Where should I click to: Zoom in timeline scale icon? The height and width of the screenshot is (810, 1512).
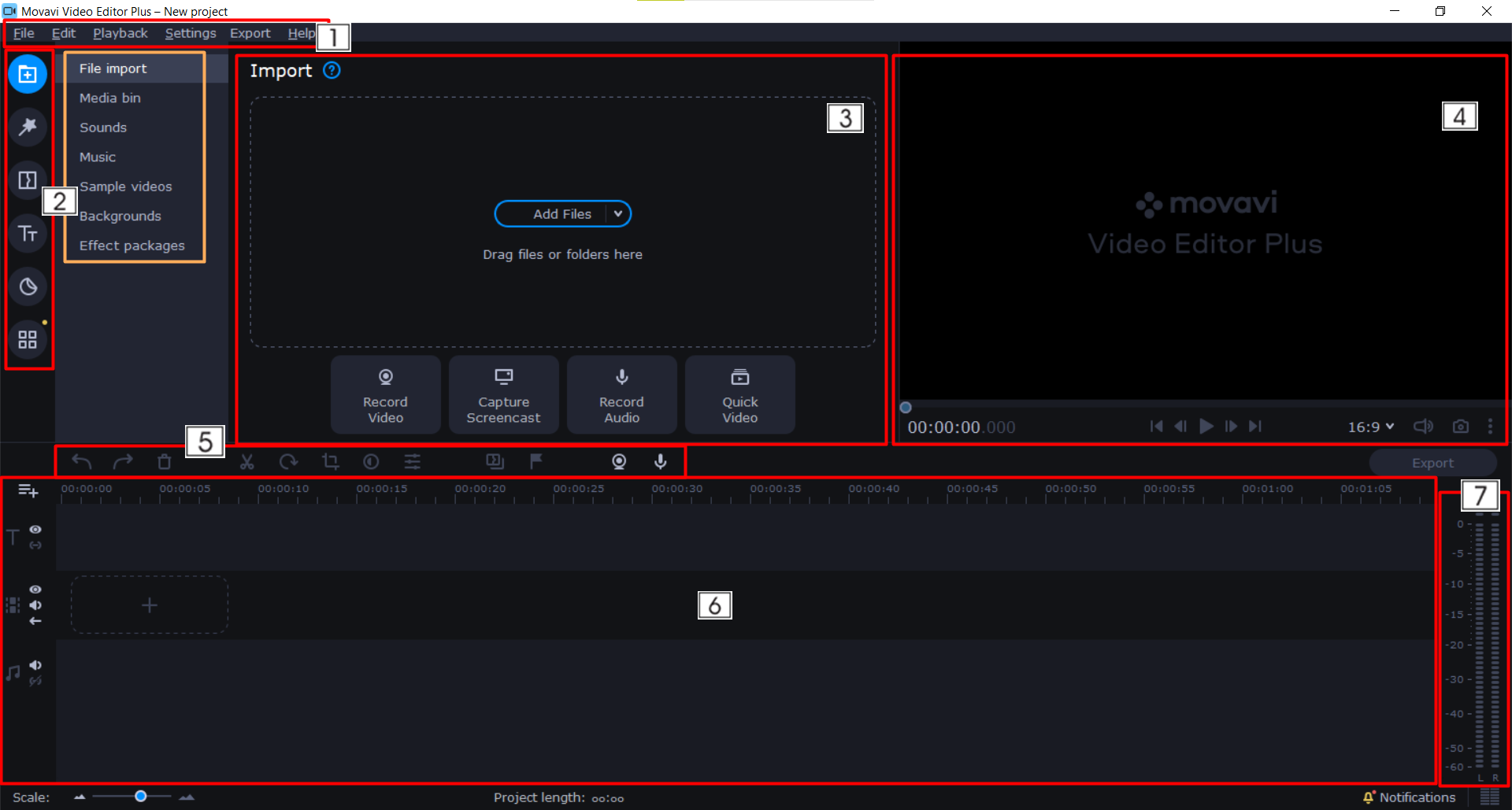tap(187, 797)
